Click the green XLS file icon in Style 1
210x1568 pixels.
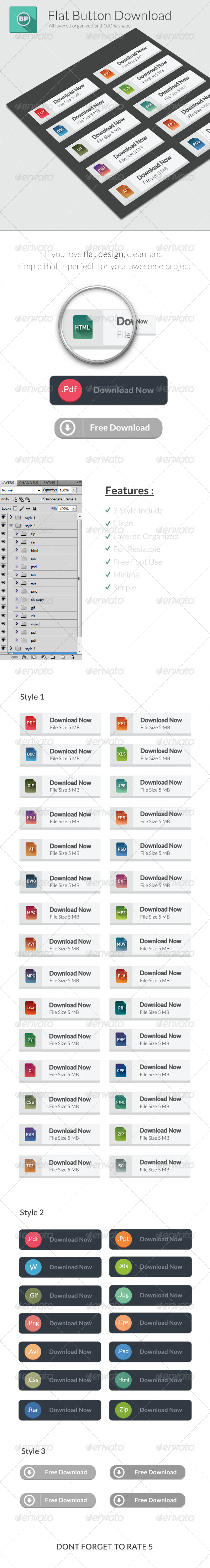122,754
